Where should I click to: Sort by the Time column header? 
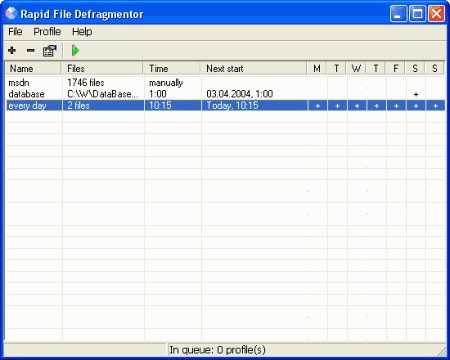click(172, 68)
